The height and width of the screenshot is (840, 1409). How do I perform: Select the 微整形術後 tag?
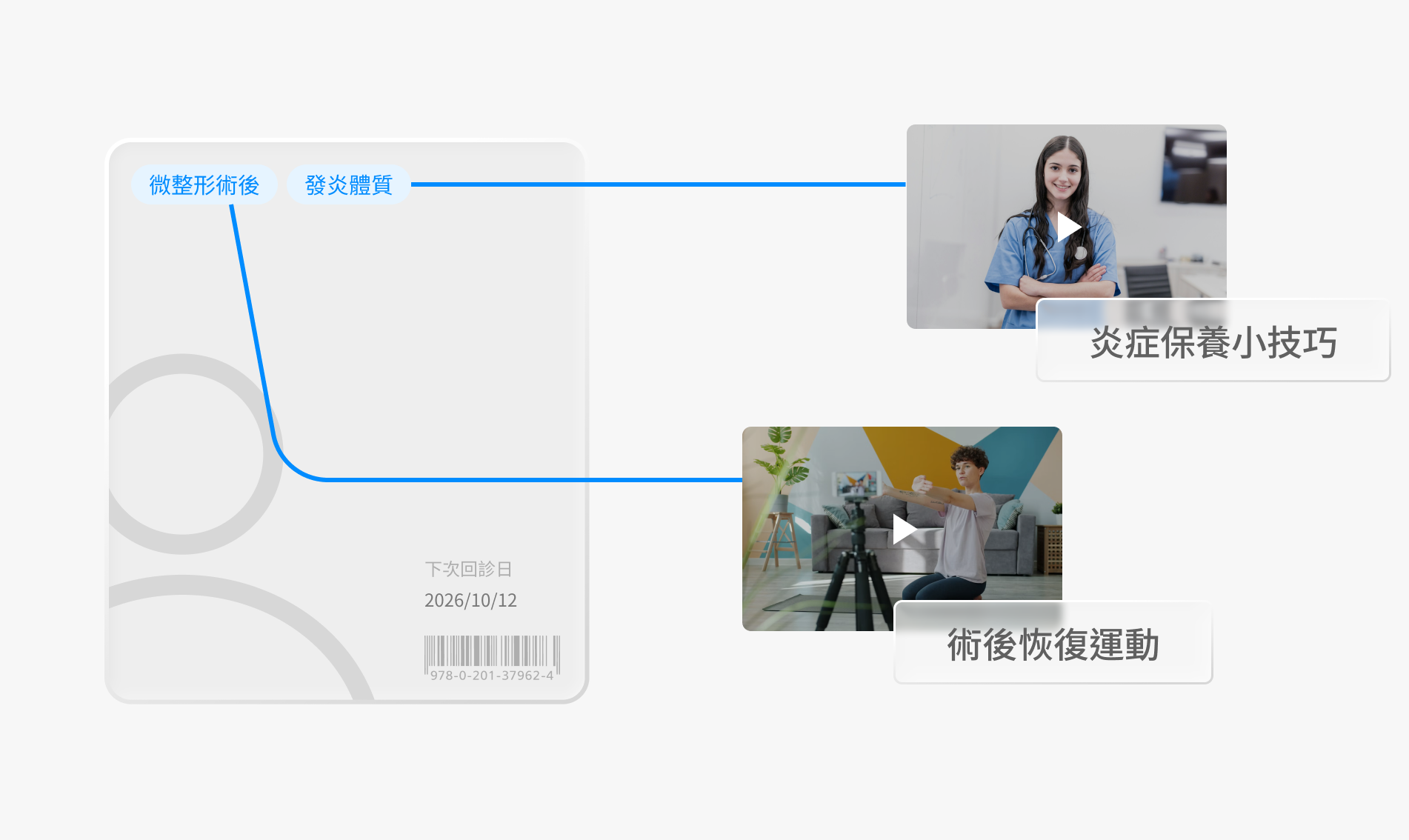click(x=204, y=184)
